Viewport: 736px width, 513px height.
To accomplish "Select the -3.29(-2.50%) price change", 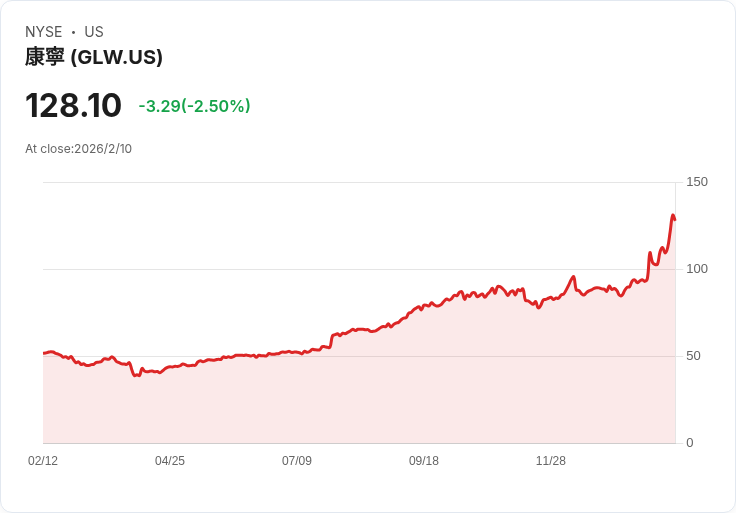I will click(x=194, y=106).
